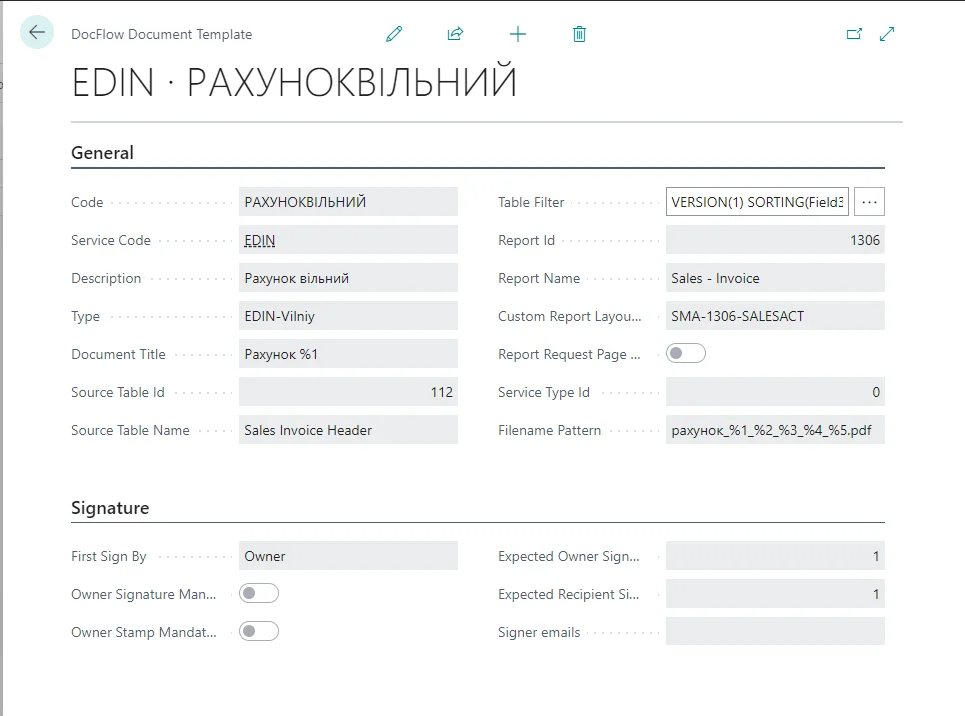Click the back arrow button
The height and width of the screenshot is (716, 965).
[37, 33]
